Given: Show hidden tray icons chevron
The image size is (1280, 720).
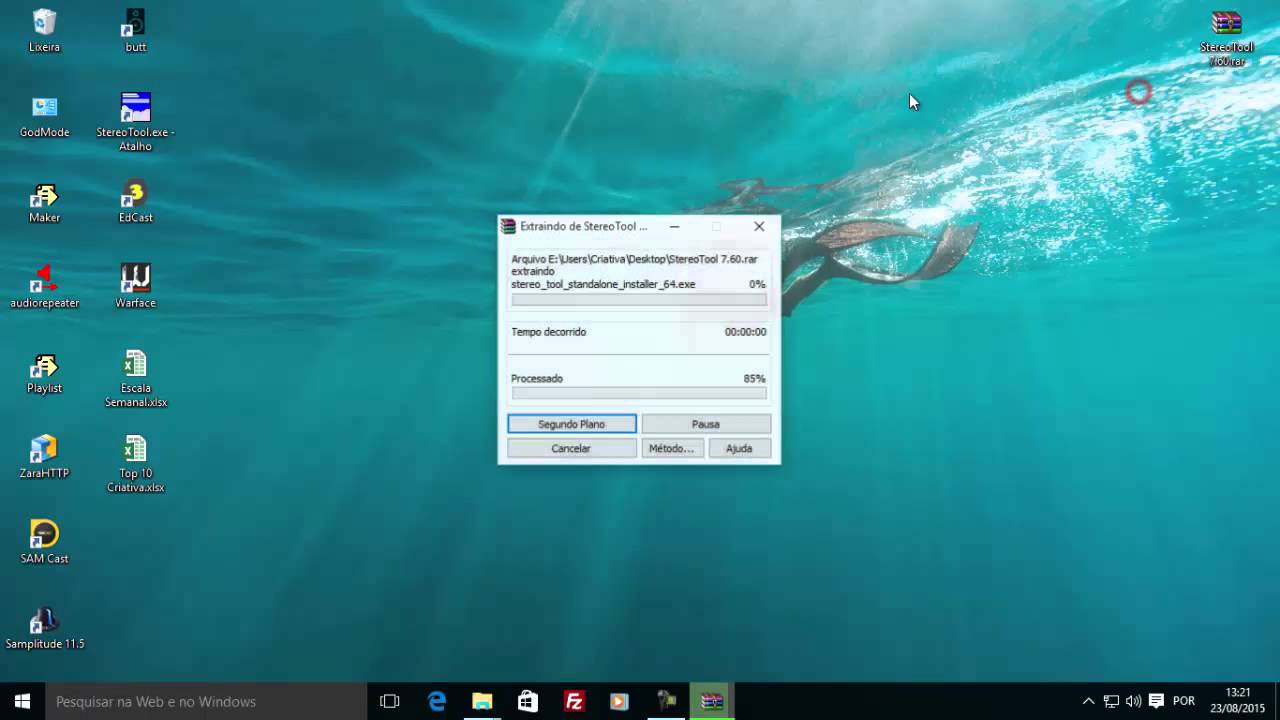Looking at the screenshot, I should [1088, 701].
